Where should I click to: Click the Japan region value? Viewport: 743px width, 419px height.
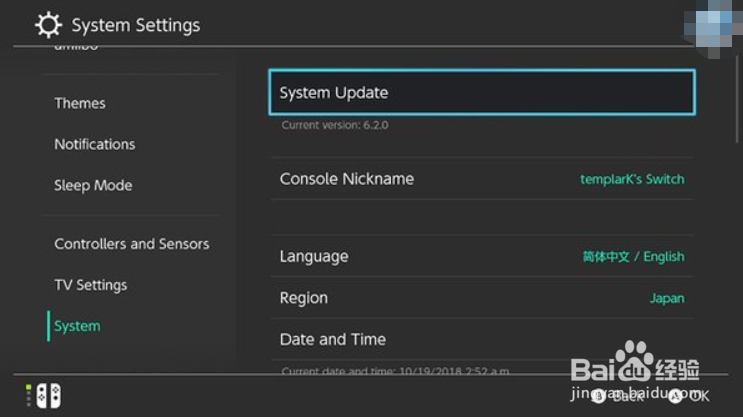[x=667, y=298]
